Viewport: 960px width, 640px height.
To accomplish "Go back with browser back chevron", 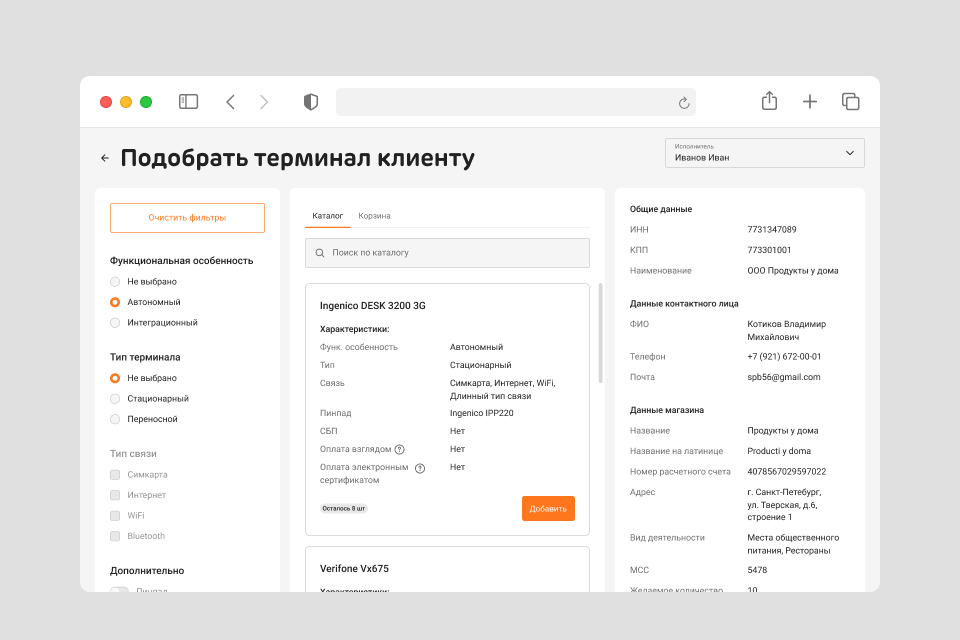I will pos(231,102).
